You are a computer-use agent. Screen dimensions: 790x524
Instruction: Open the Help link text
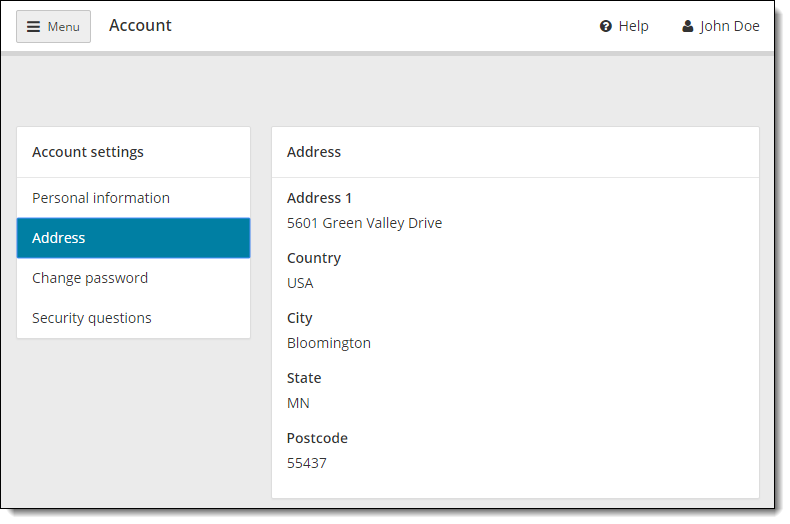tap(633, 26)
